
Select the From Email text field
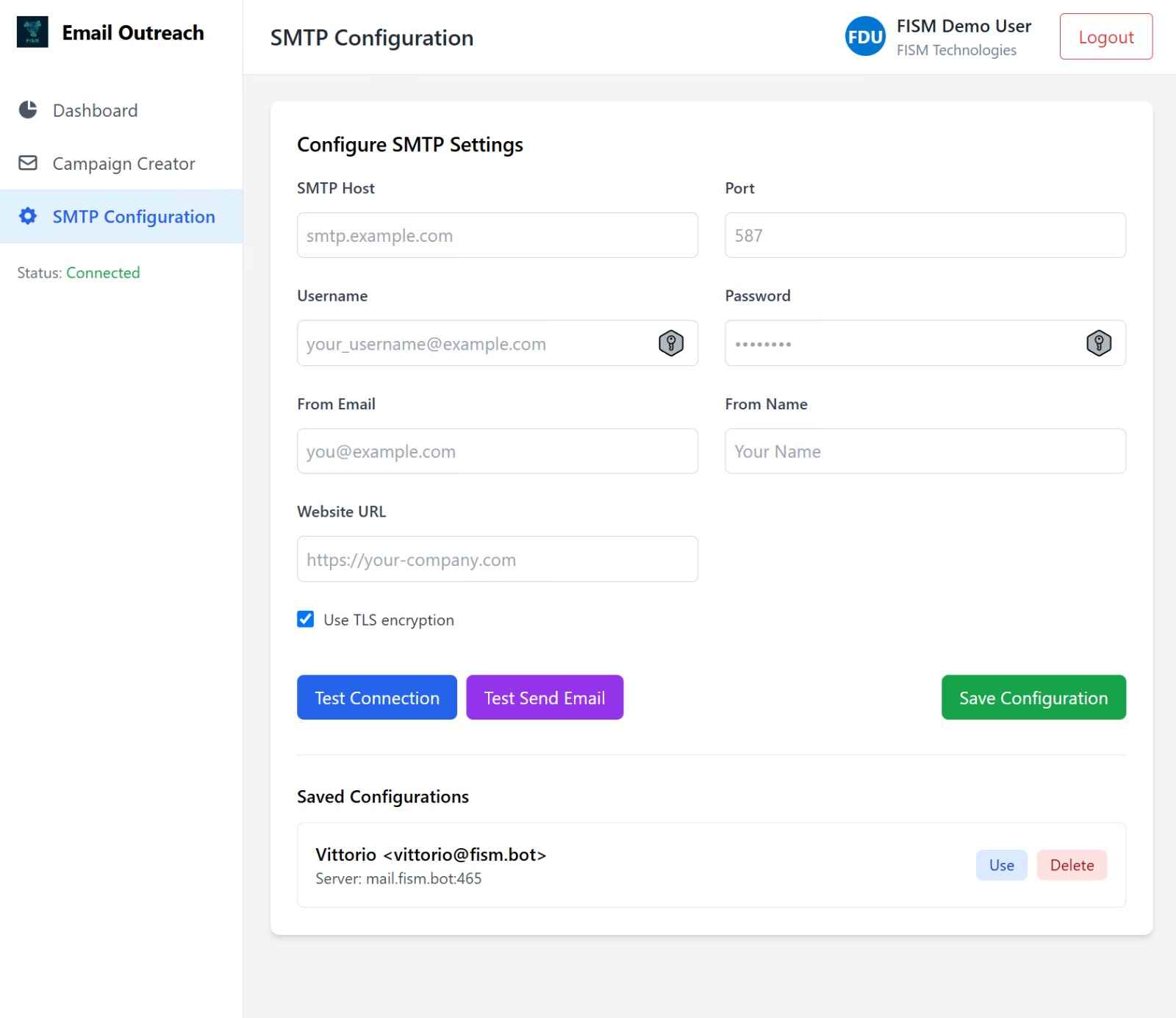click(497, 451)
